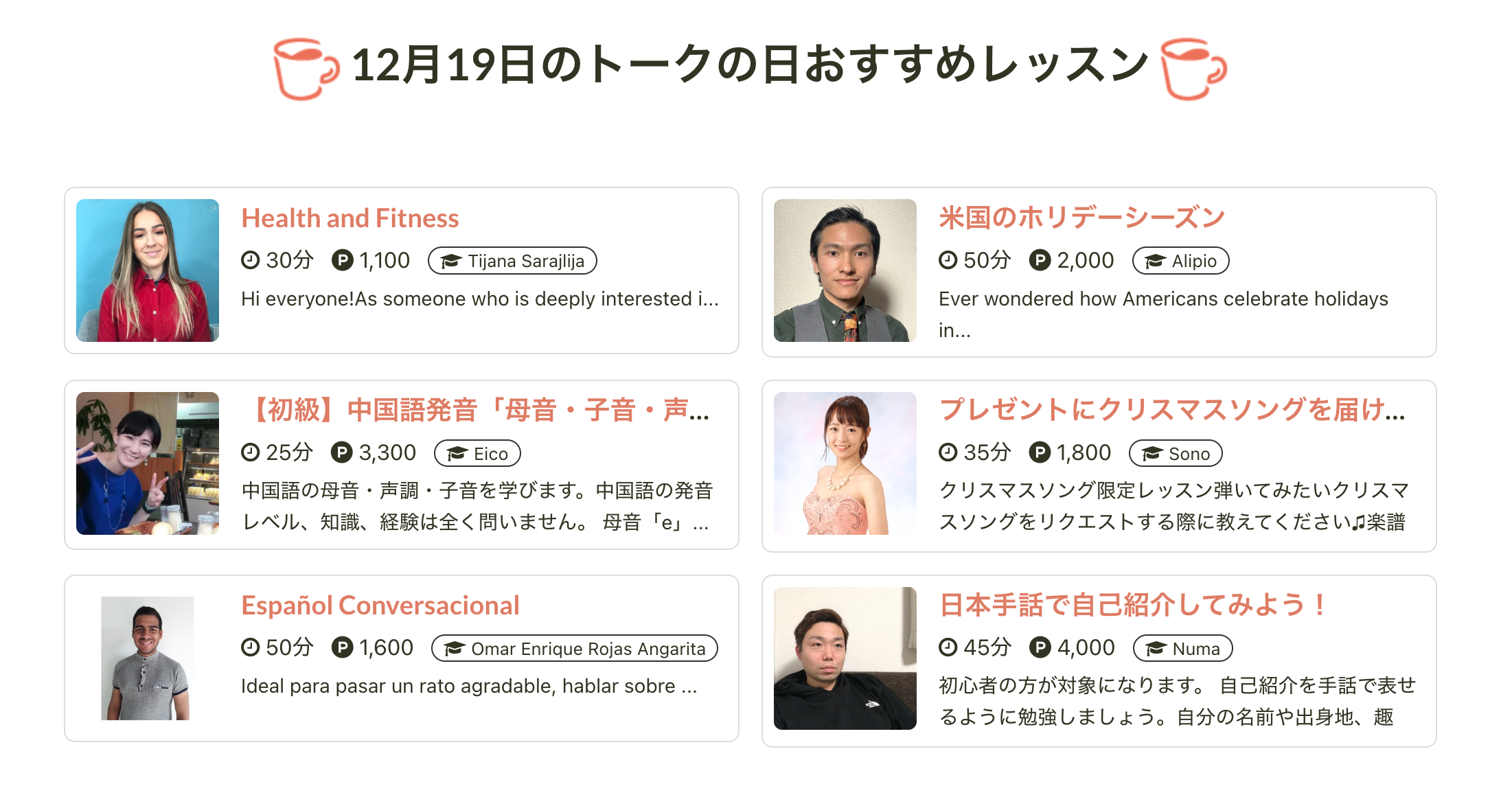Click the clock icon beside 30分

(251, 260)
